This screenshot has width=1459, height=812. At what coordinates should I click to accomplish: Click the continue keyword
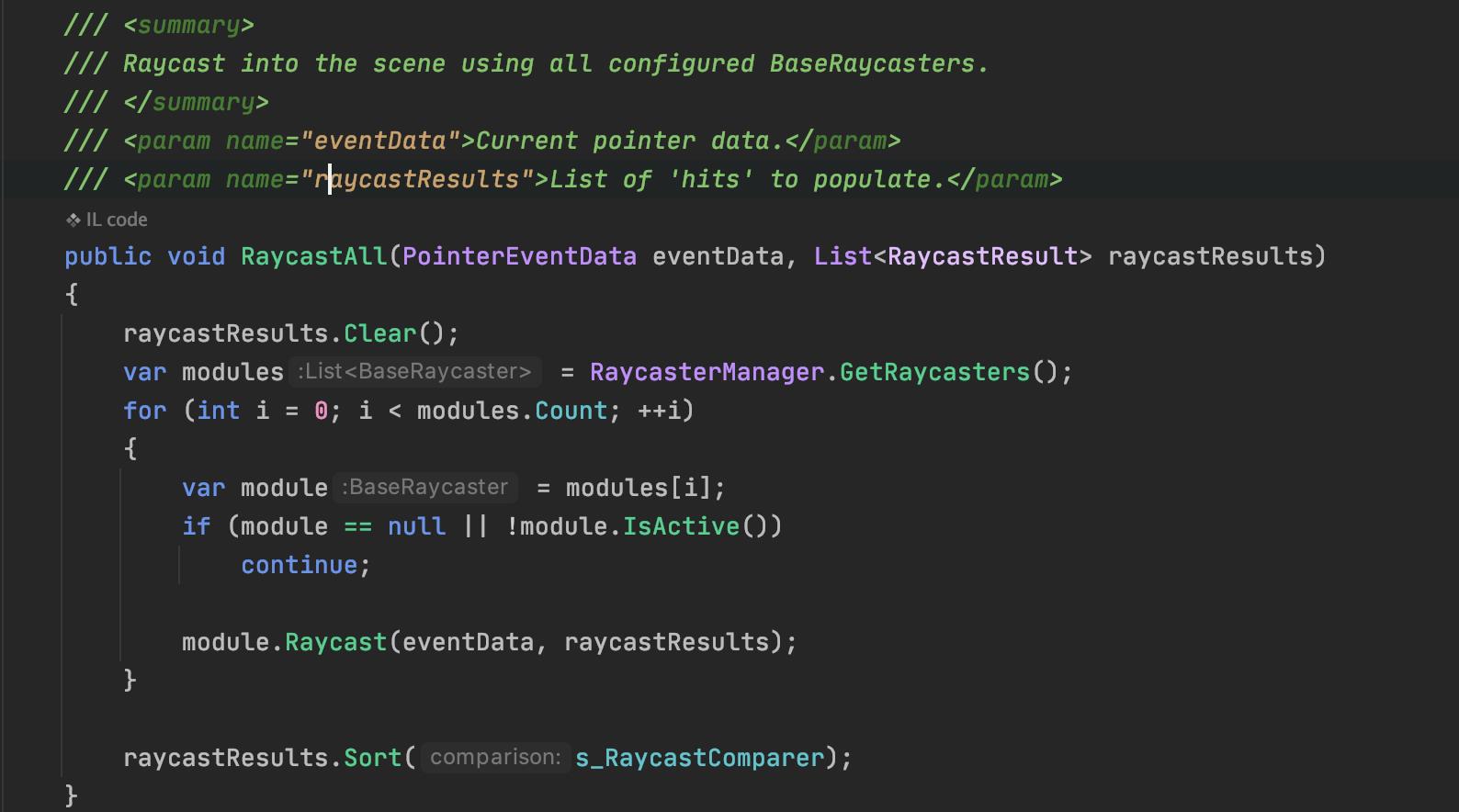(x=299, y=565)
